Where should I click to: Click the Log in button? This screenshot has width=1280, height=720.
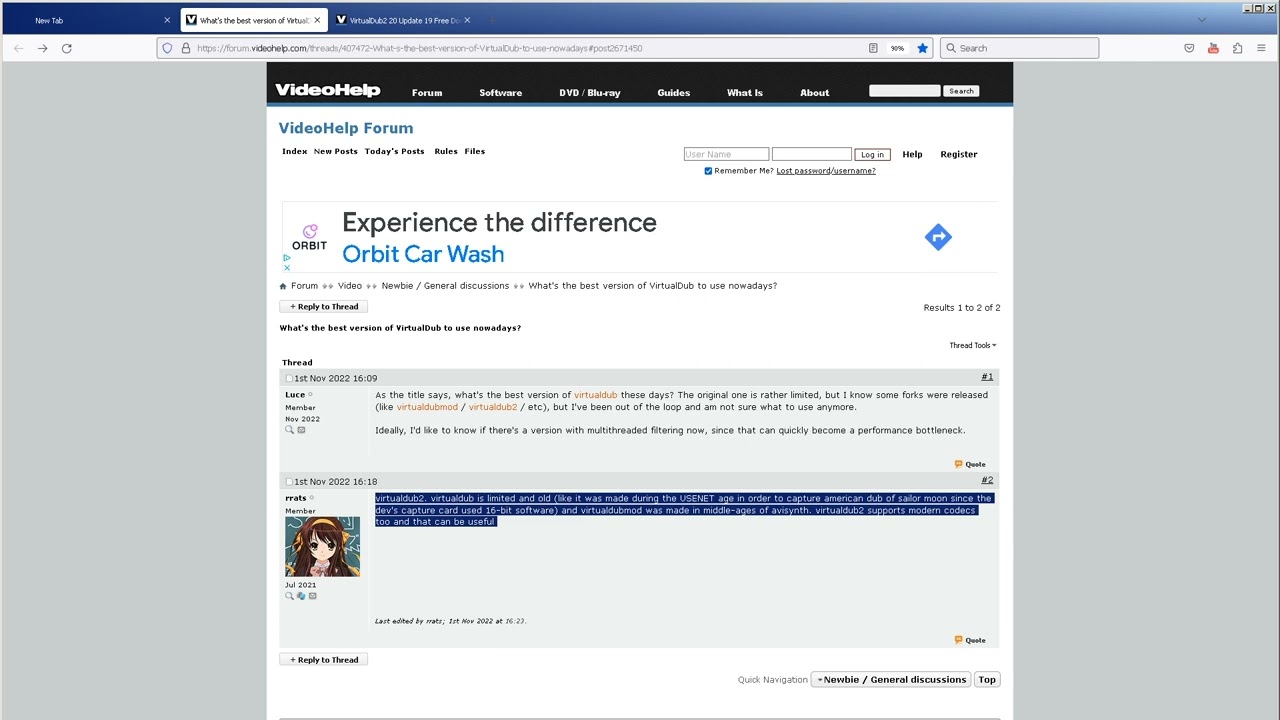[872, 155]
